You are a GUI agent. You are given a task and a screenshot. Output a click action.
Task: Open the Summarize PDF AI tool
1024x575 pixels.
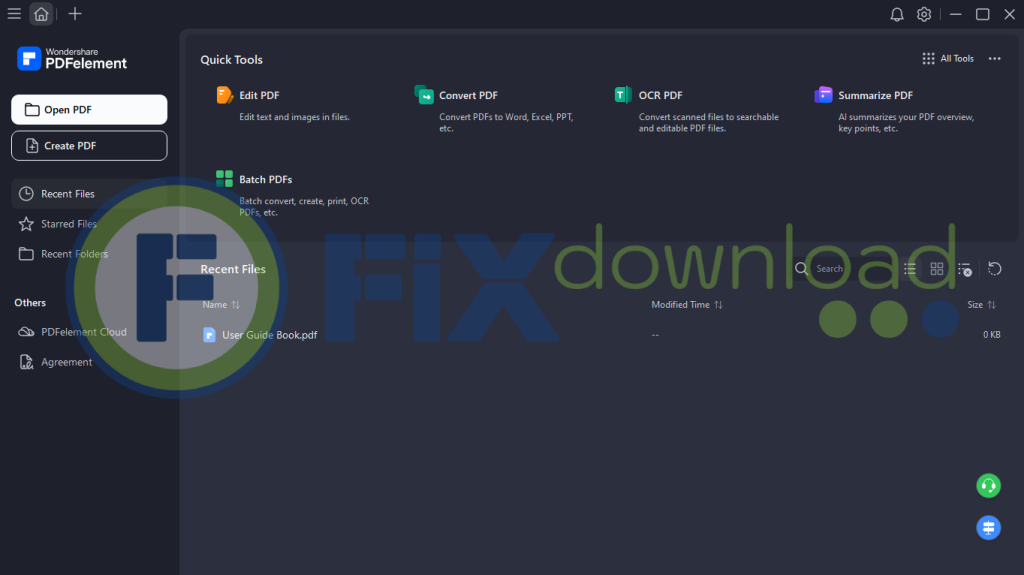point(874,96)
